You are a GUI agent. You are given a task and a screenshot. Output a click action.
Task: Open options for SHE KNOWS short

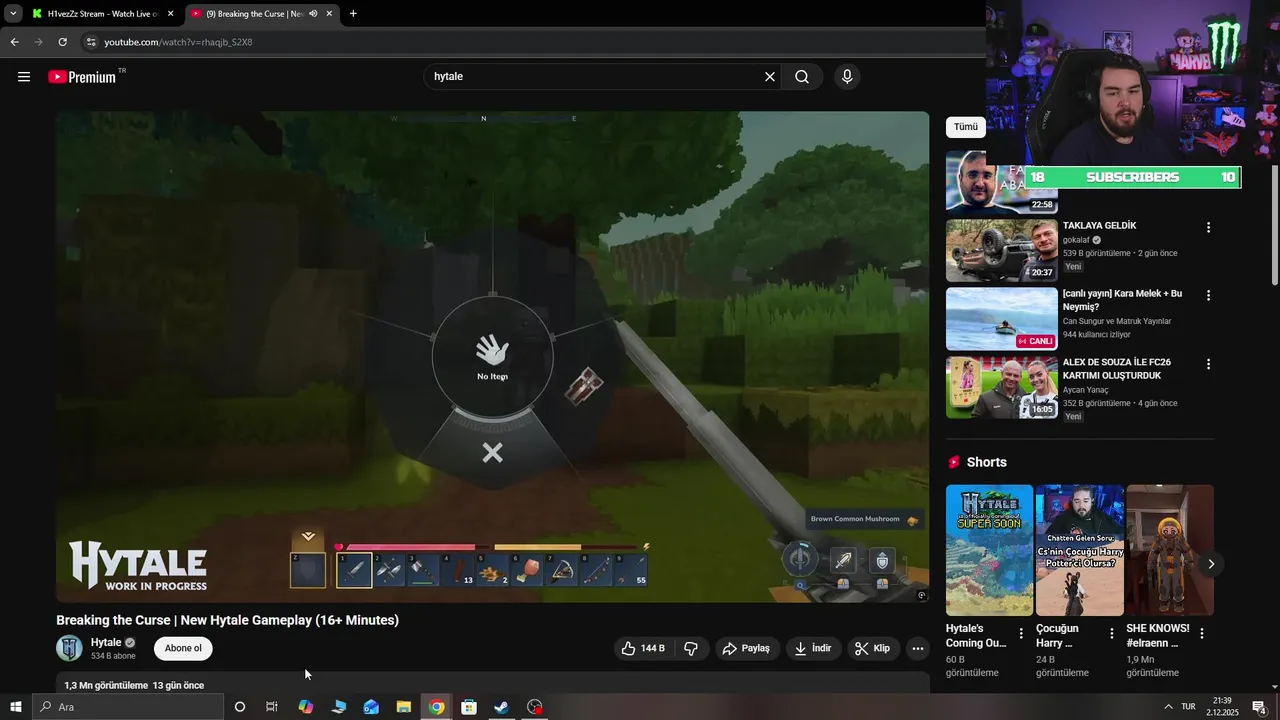click(x=1202, y=633)
